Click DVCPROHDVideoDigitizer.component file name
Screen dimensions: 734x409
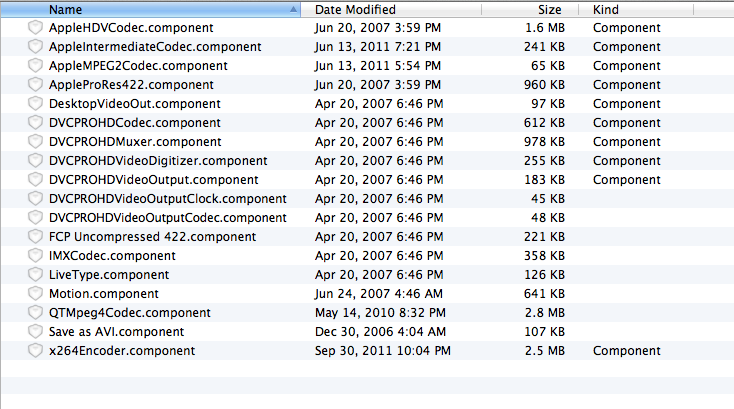coord(158,161)
